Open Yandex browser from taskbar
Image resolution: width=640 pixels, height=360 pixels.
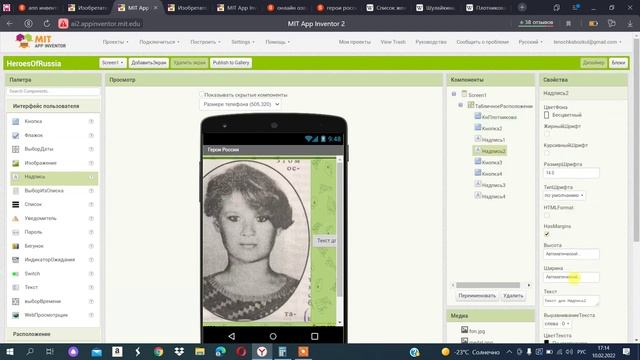[262, 351]
